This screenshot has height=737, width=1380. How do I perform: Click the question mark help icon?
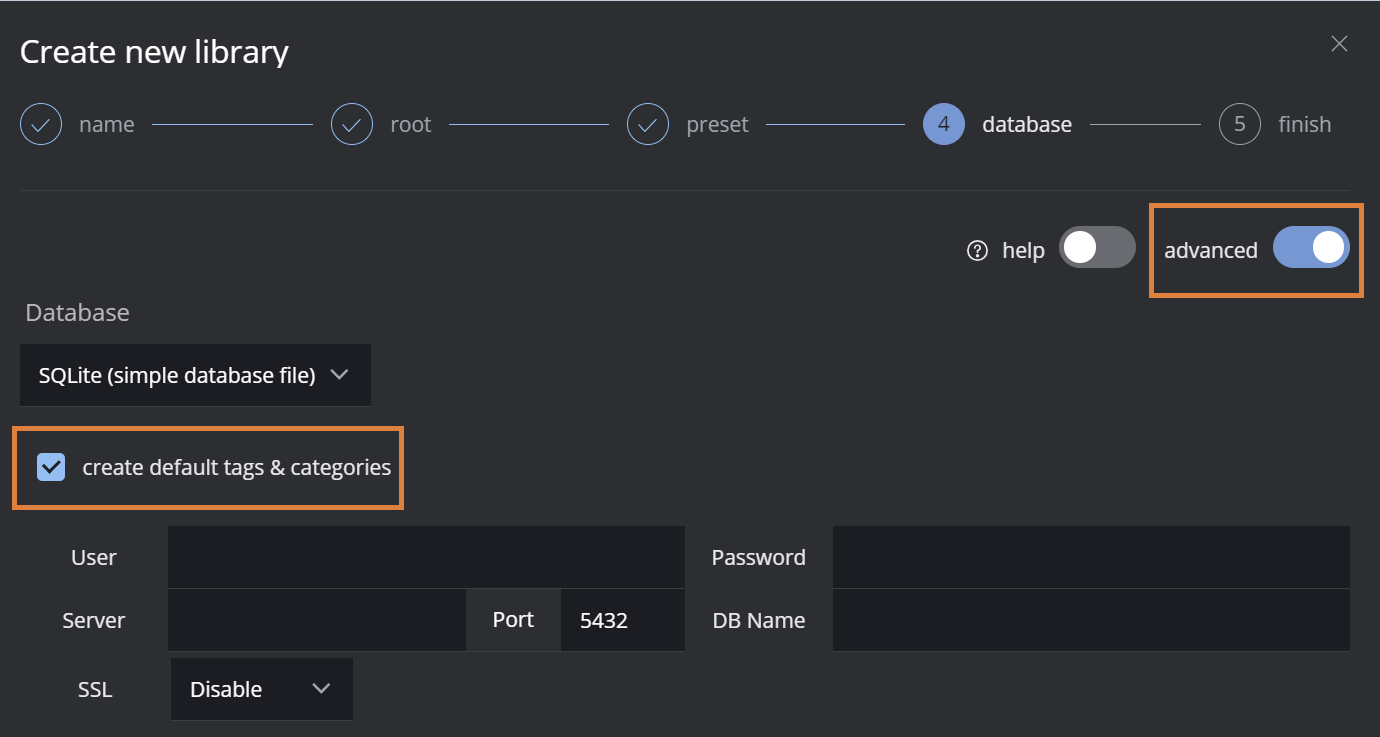tap(977, 251)
